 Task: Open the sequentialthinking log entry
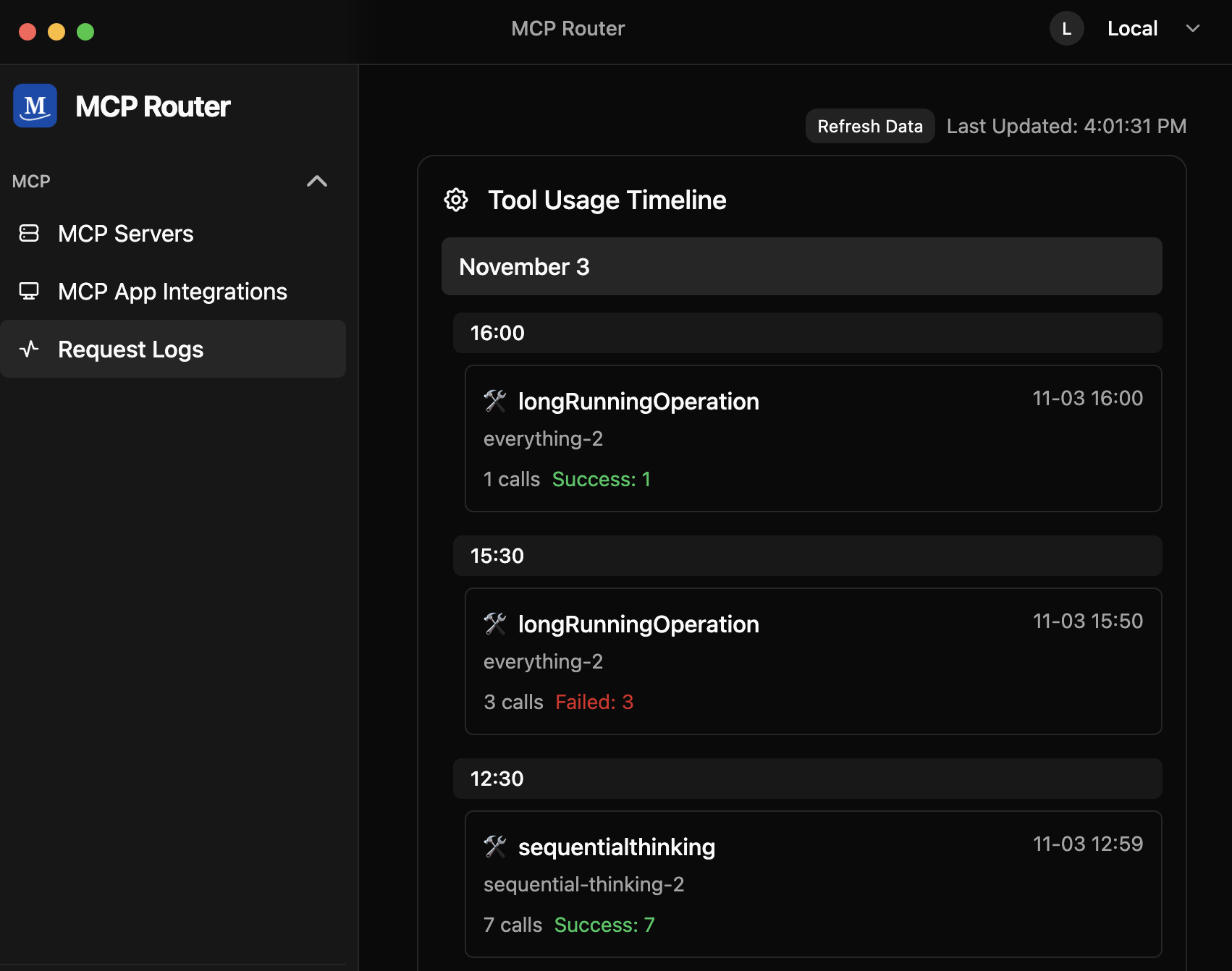[813, 883]
